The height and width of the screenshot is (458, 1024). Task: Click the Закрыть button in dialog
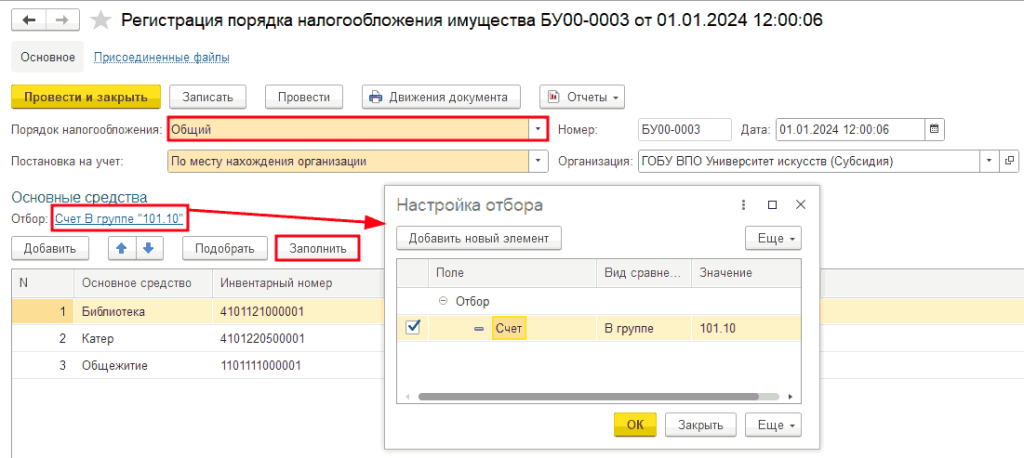(701, 425)
